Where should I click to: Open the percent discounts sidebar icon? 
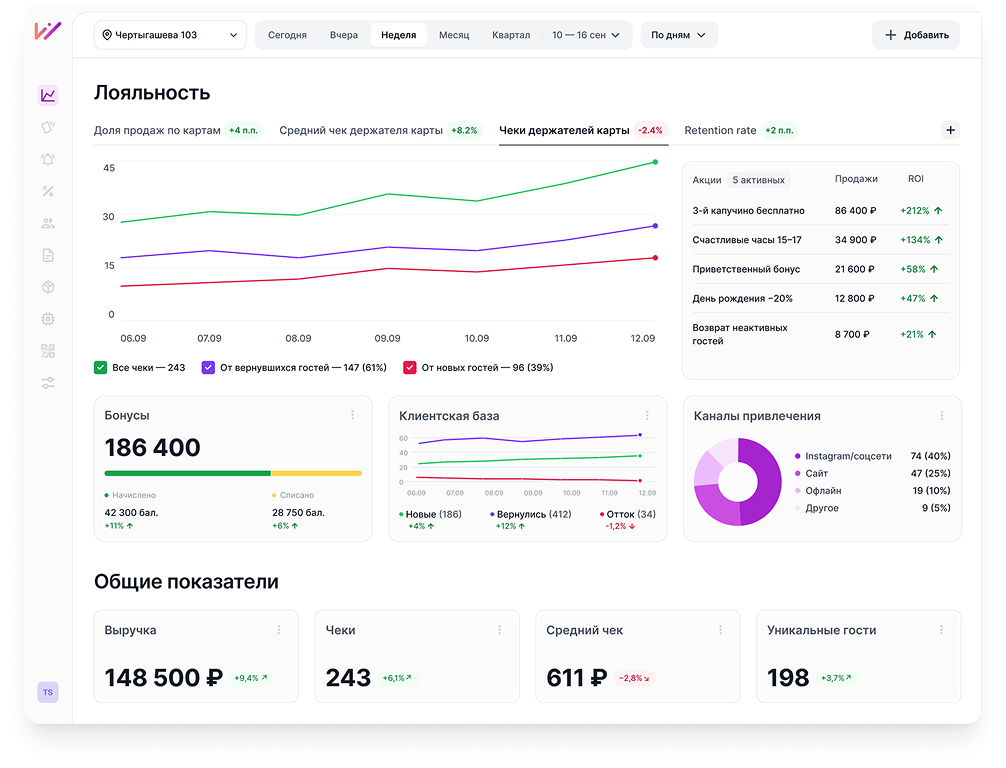click(x=48, y=191)
